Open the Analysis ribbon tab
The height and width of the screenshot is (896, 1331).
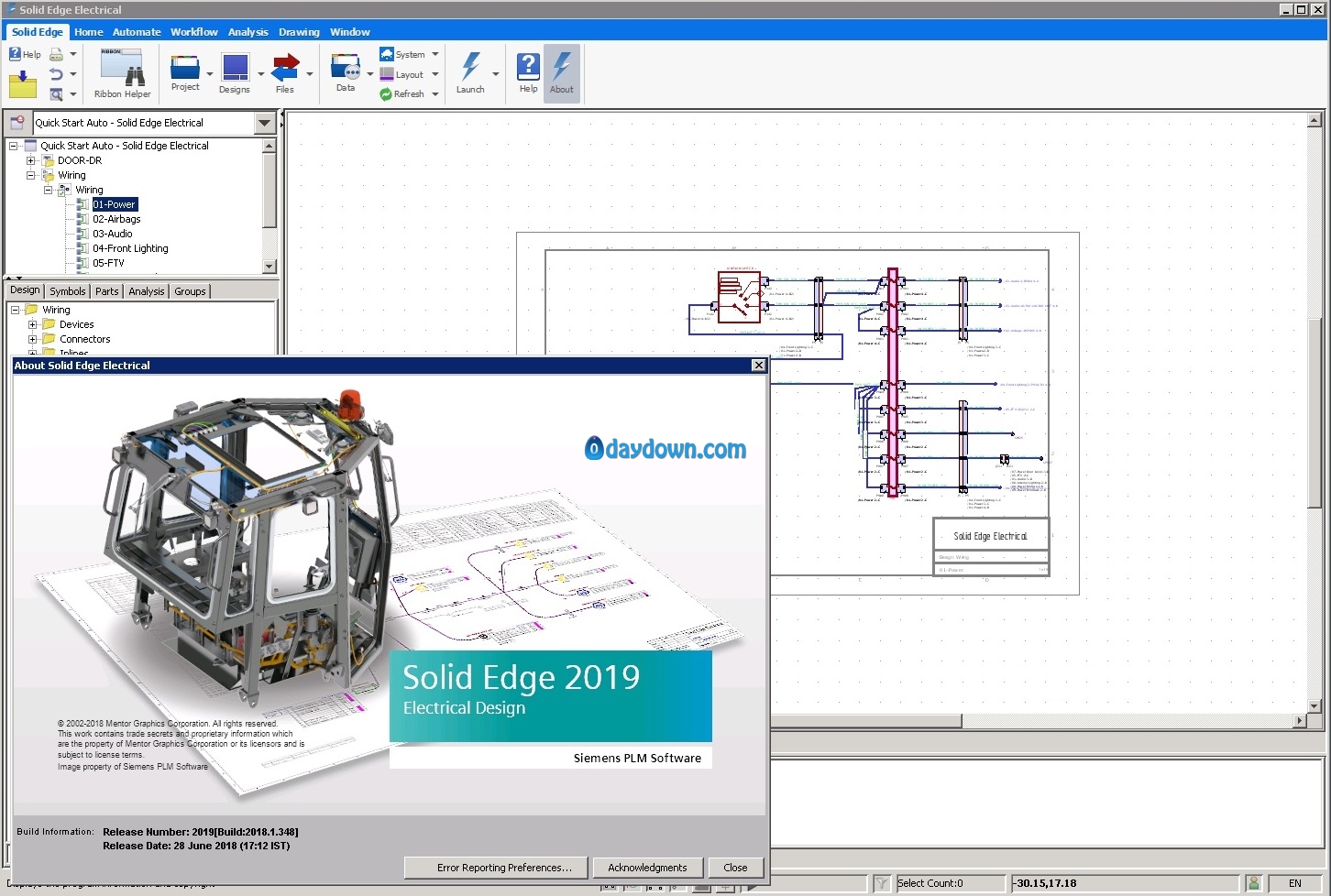(248, 31)
